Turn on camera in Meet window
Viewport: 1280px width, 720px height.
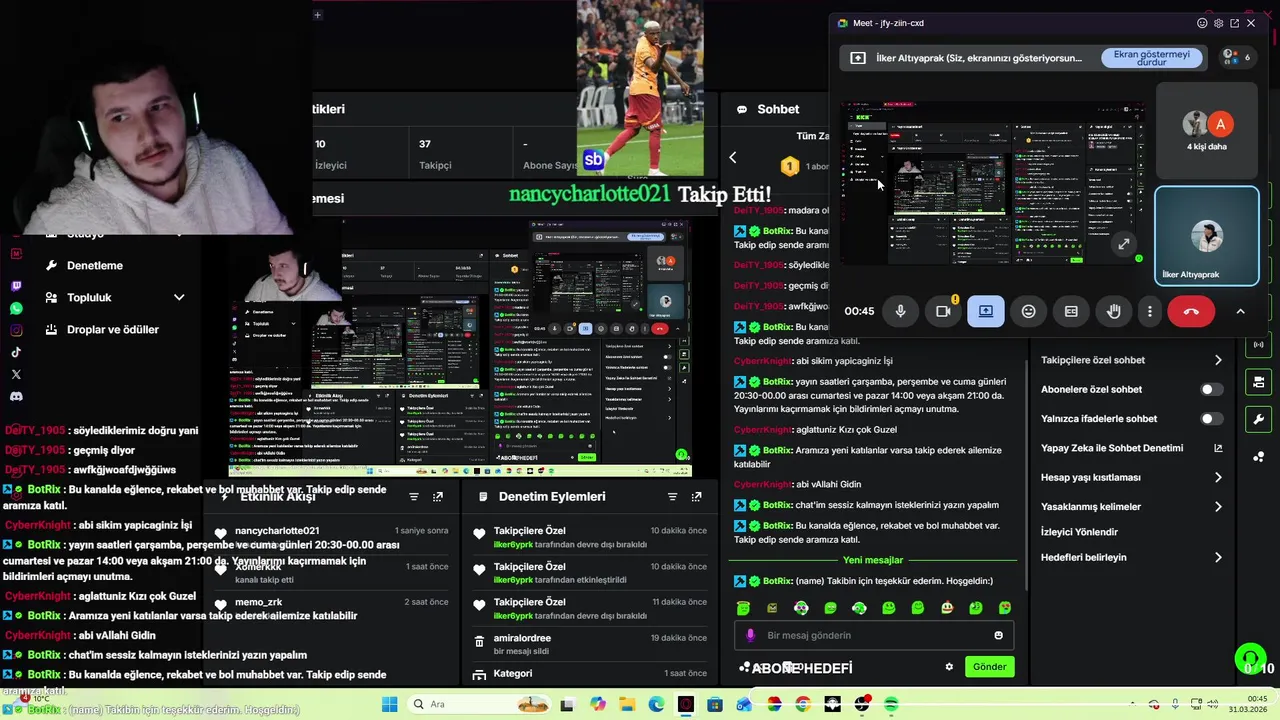942,311
